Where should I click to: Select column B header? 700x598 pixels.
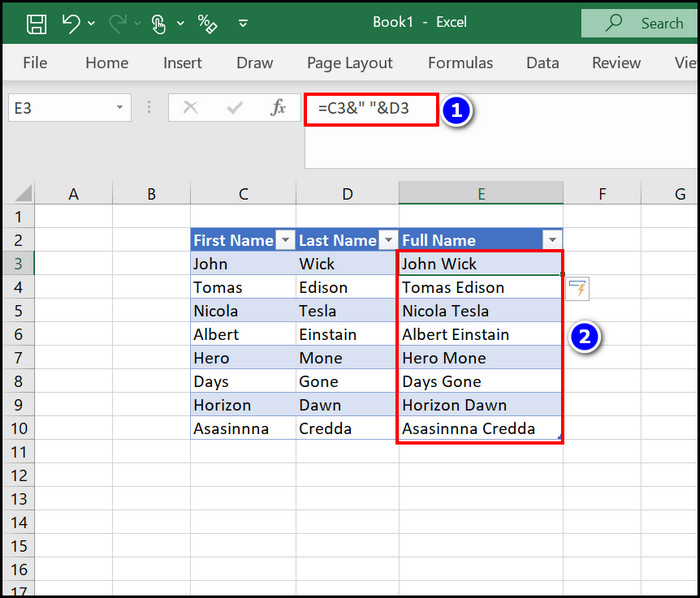pyautogui.click(x=151, y=194)
